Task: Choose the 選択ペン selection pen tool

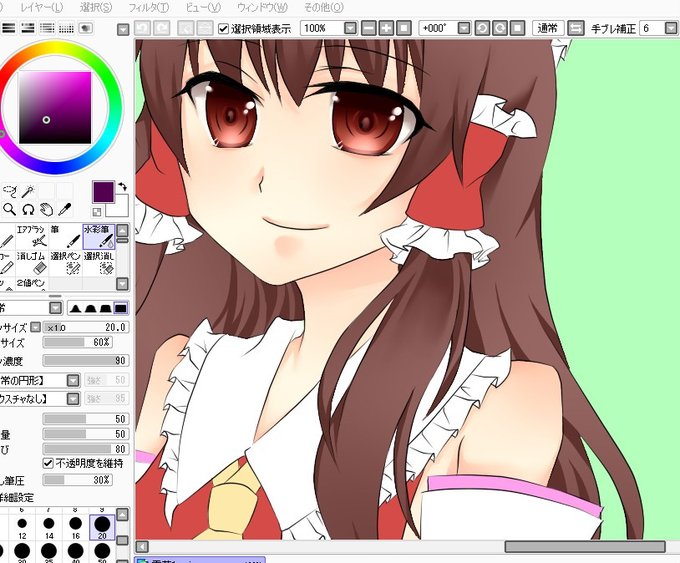Action: coord(65,263)
